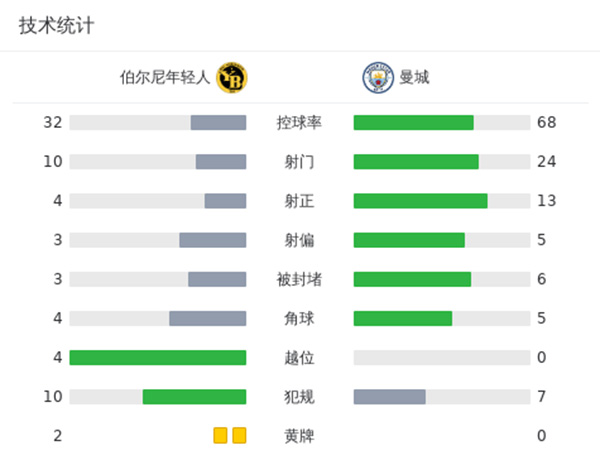Click the 黄牌 stat label
600x455 pixels.
299,436
